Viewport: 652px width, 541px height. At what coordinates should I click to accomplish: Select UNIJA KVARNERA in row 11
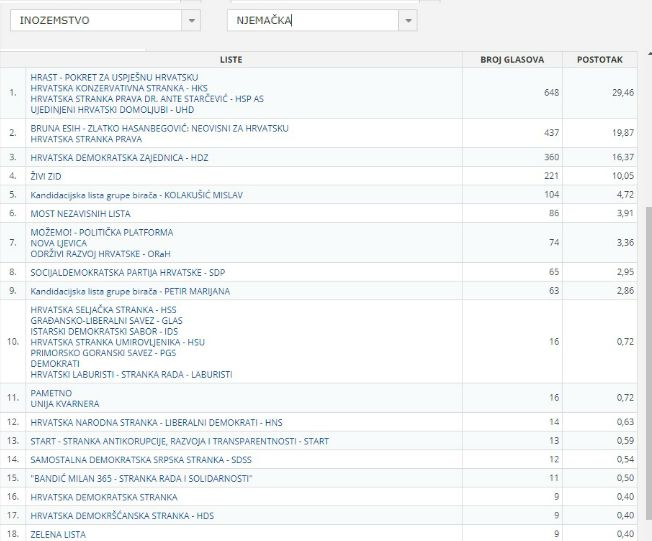pos(65,404)
